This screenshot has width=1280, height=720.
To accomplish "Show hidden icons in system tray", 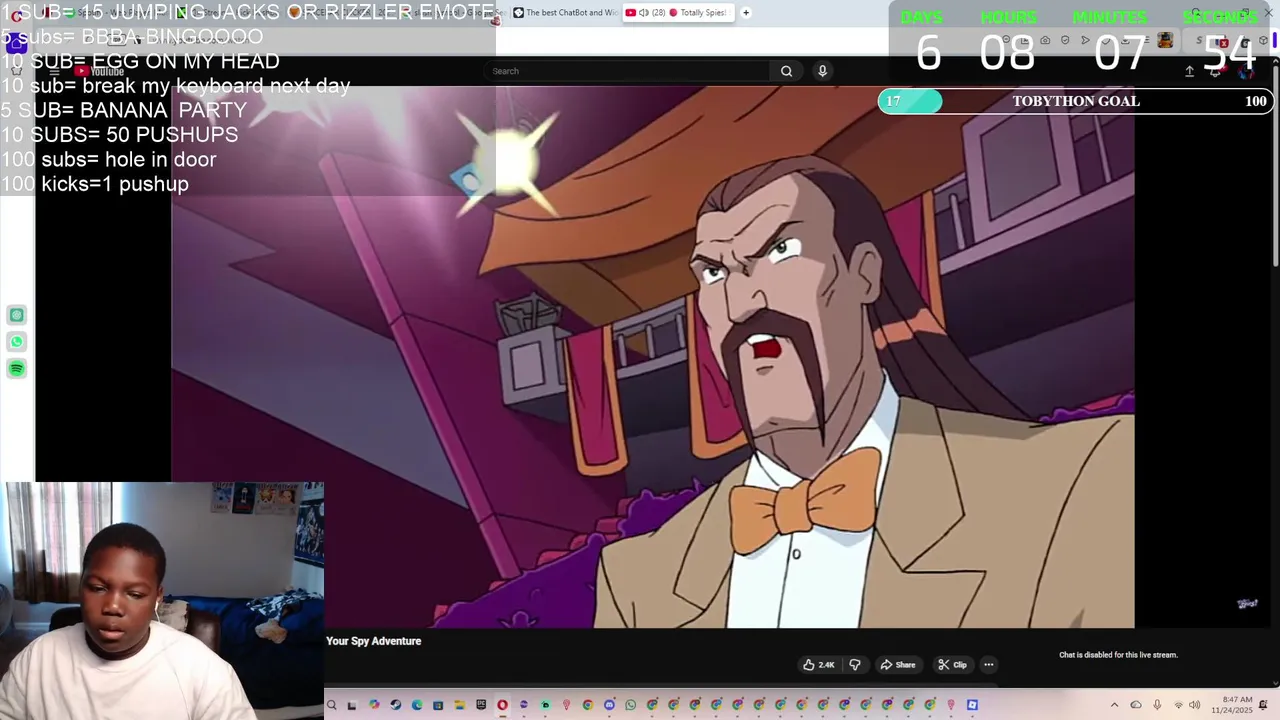I will coord(1114,705).
